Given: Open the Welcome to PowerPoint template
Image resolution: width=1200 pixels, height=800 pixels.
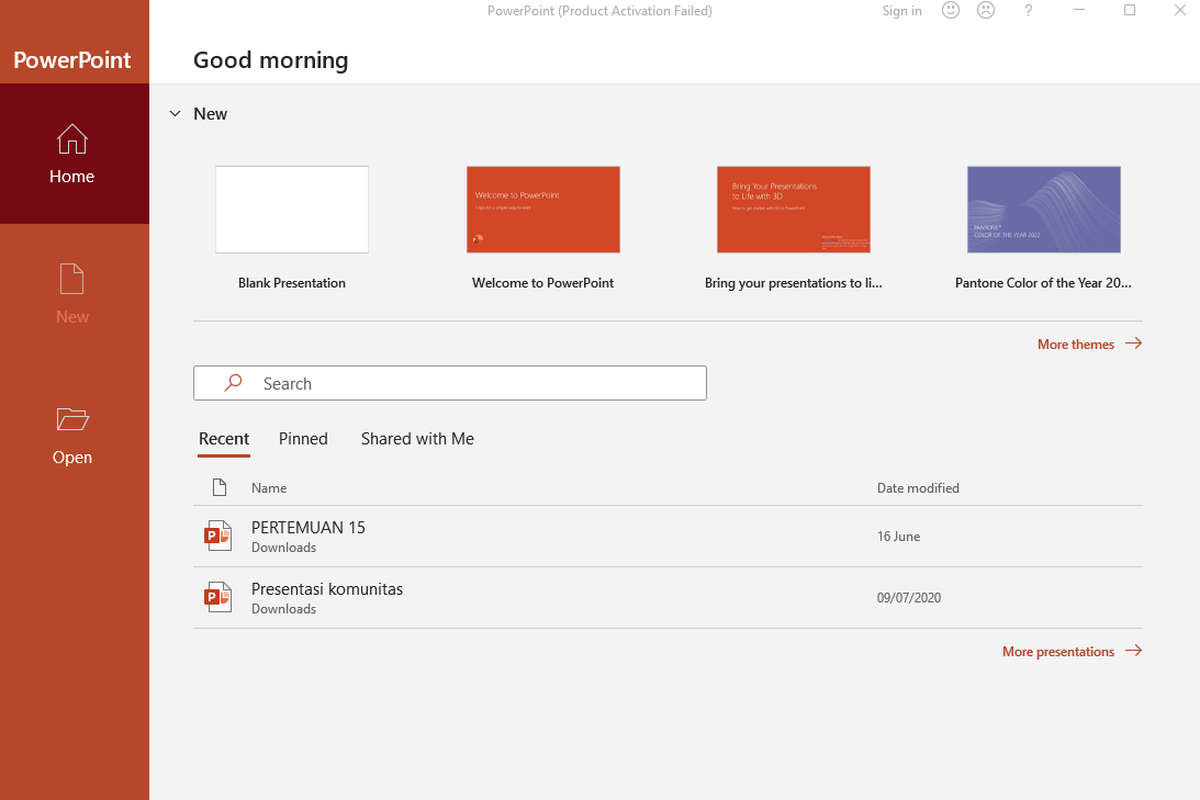Looking at the screenshot, I should click(x=543, y=209).
